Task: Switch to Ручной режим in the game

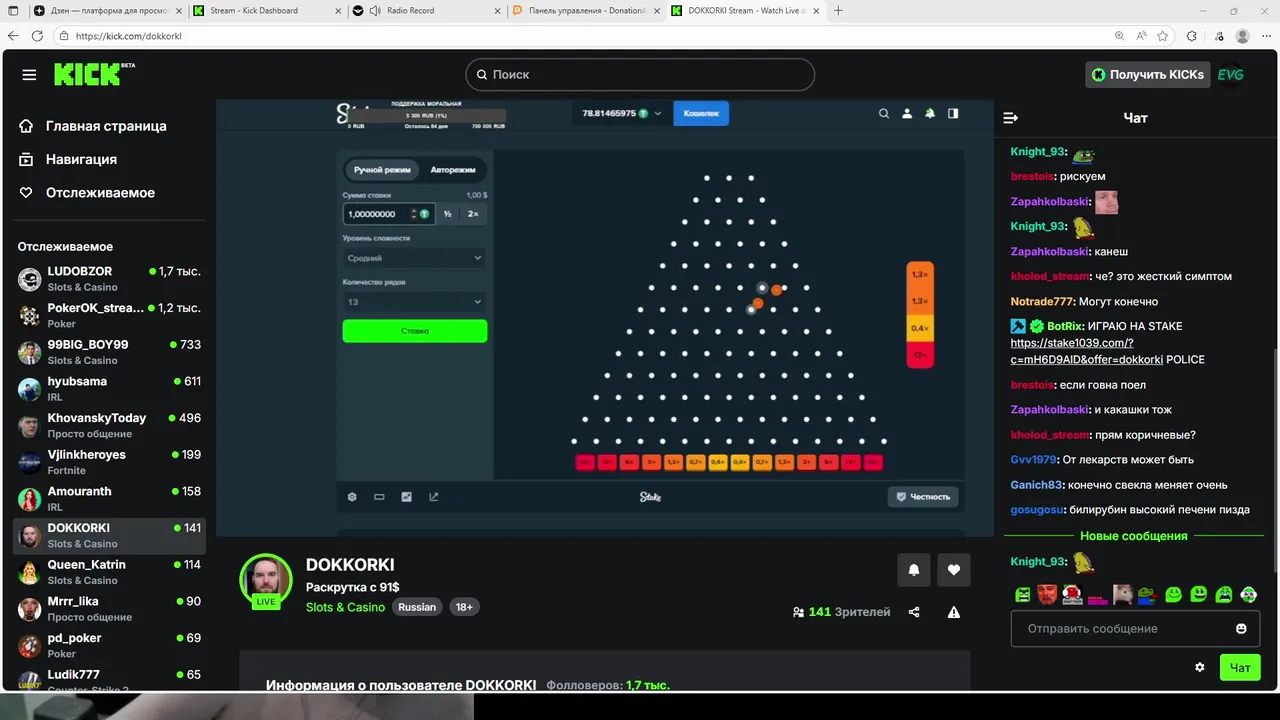Action: [382, 170]
